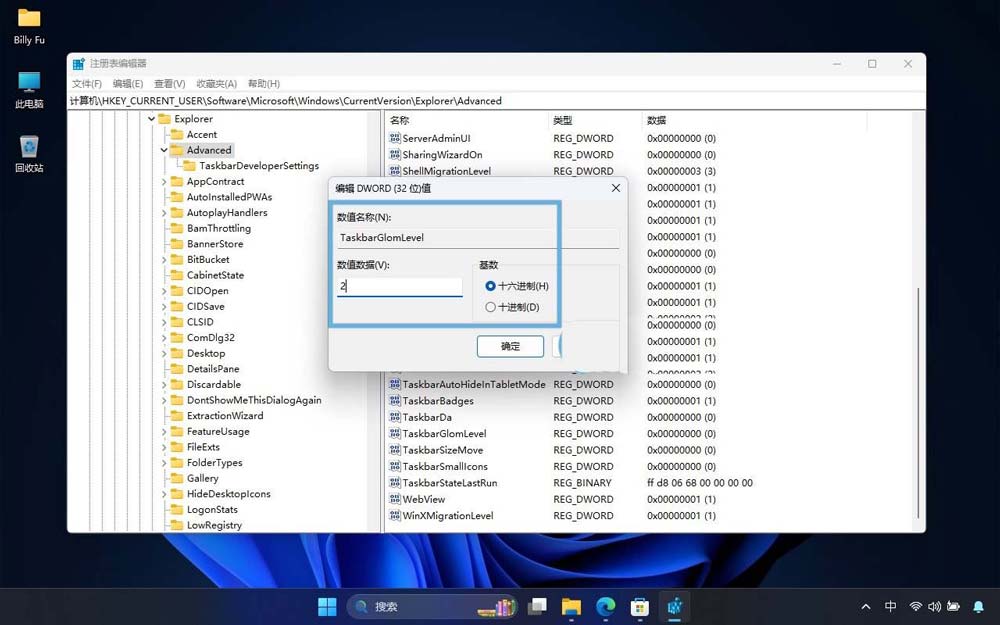Open File Explorer from the taskbar
Image resolution: width=1000 pixels, height=625 pixels.
pos(571,606)
